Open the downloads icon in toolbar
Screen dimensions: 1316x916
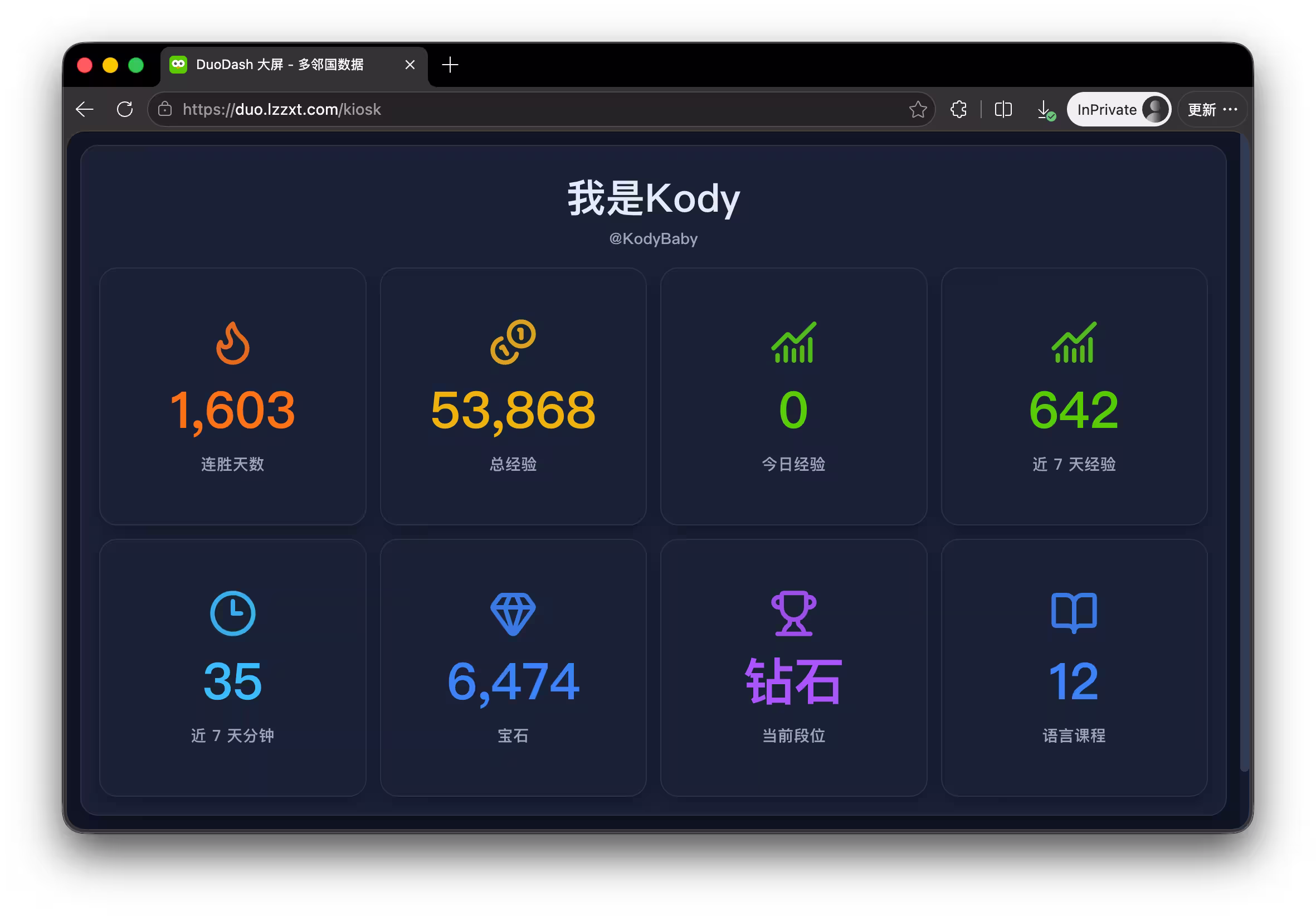point(1045,109)
